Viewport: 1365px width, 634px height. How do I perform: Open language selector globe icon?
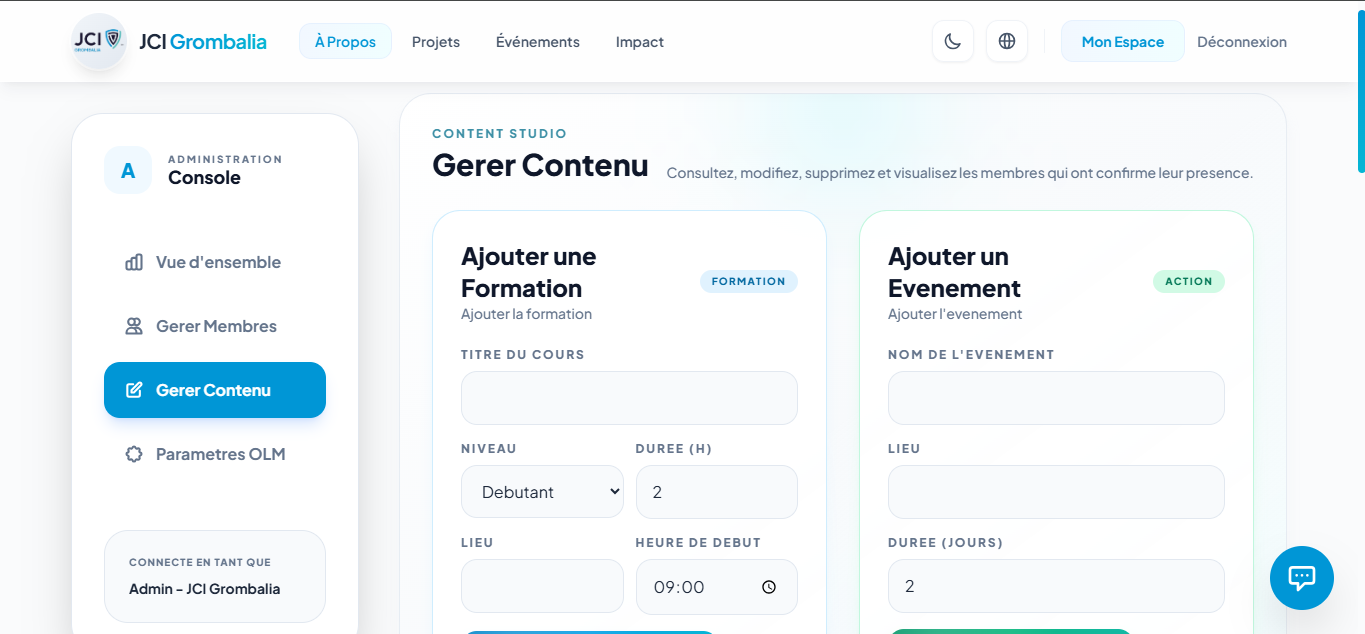pos(1007,42)
